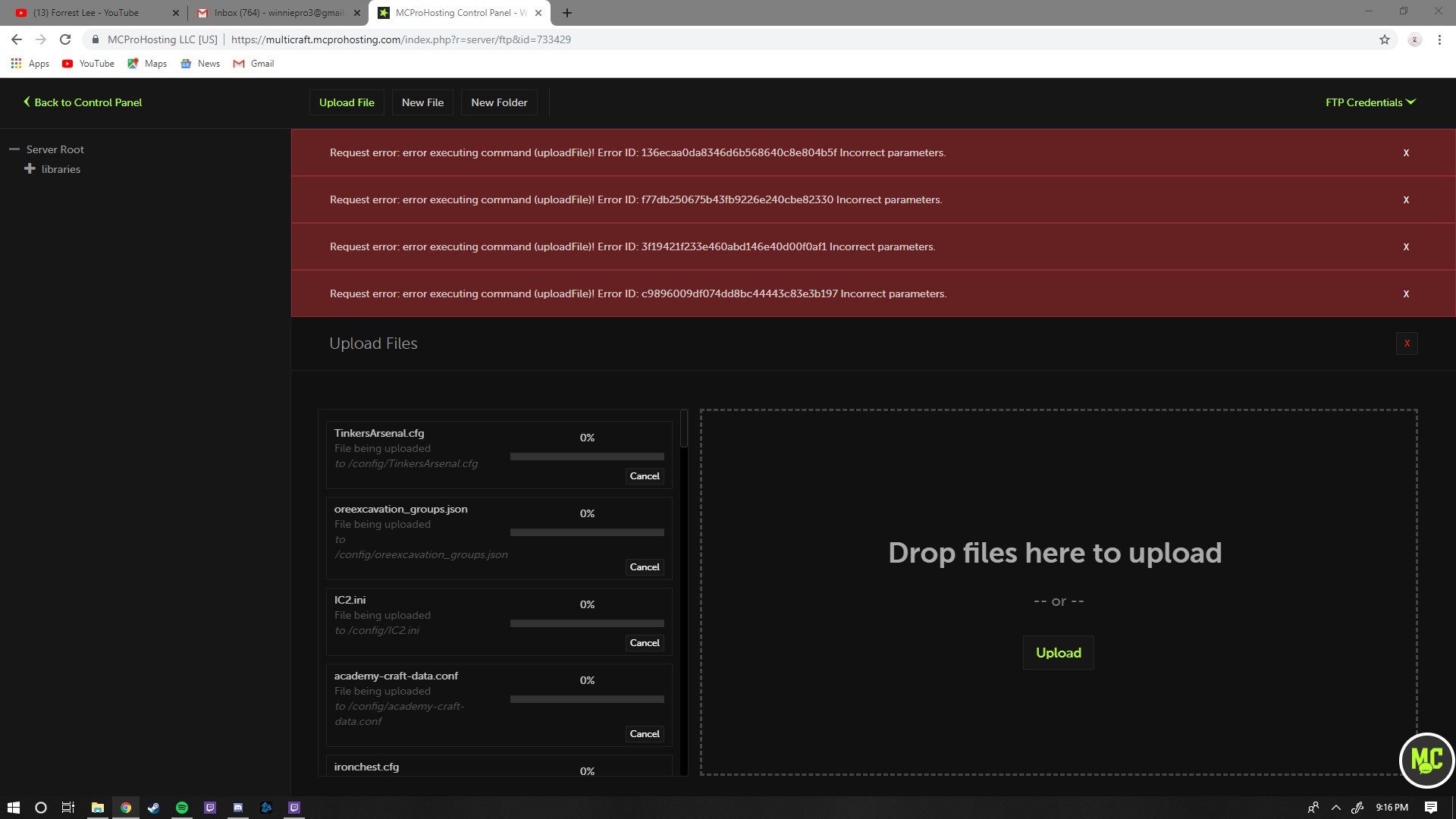Dismiss the error with ID 136ecaa0da83
Image resolution: width=1456 pixels, height=819 pixels.
coord(1406,153)
